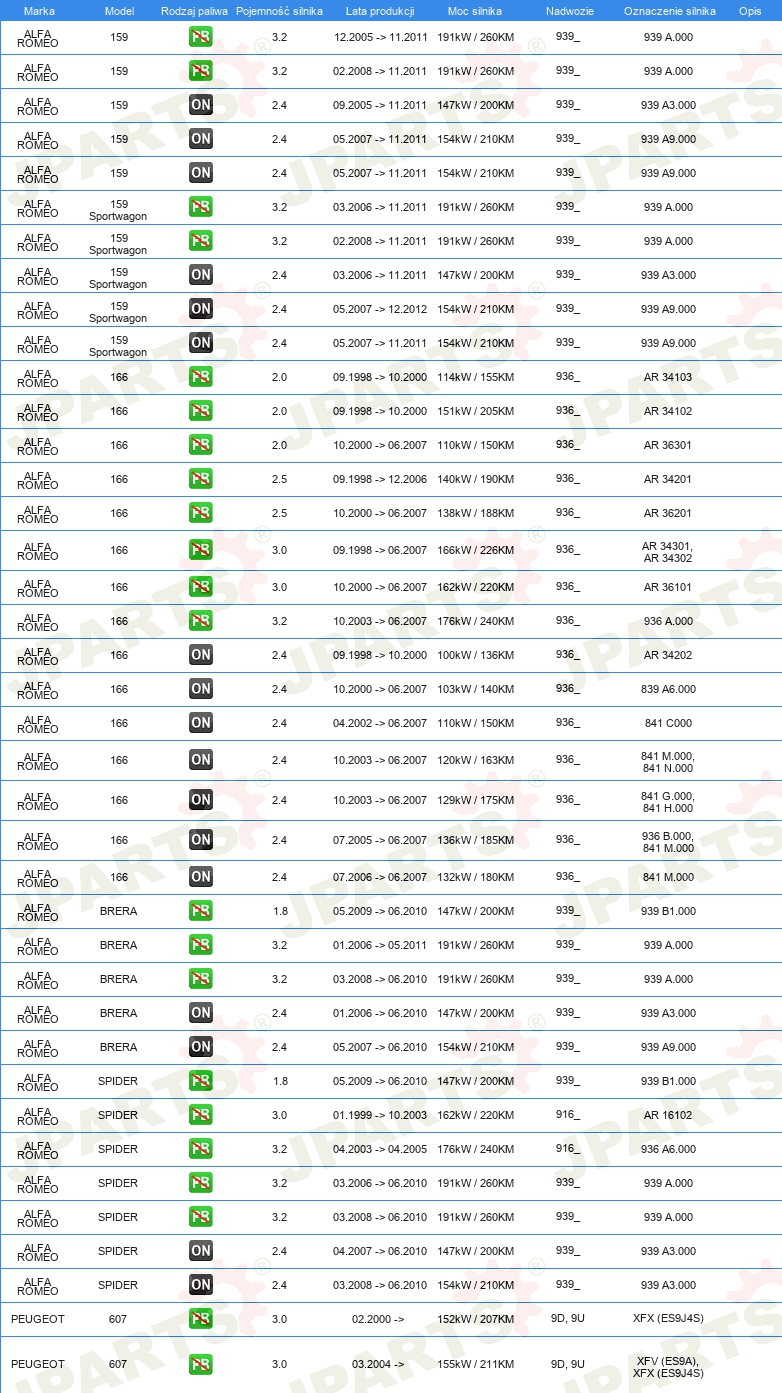Click the Nadwozie column header
Viewport: 782px width, 1393px height.
click(569, 10)
